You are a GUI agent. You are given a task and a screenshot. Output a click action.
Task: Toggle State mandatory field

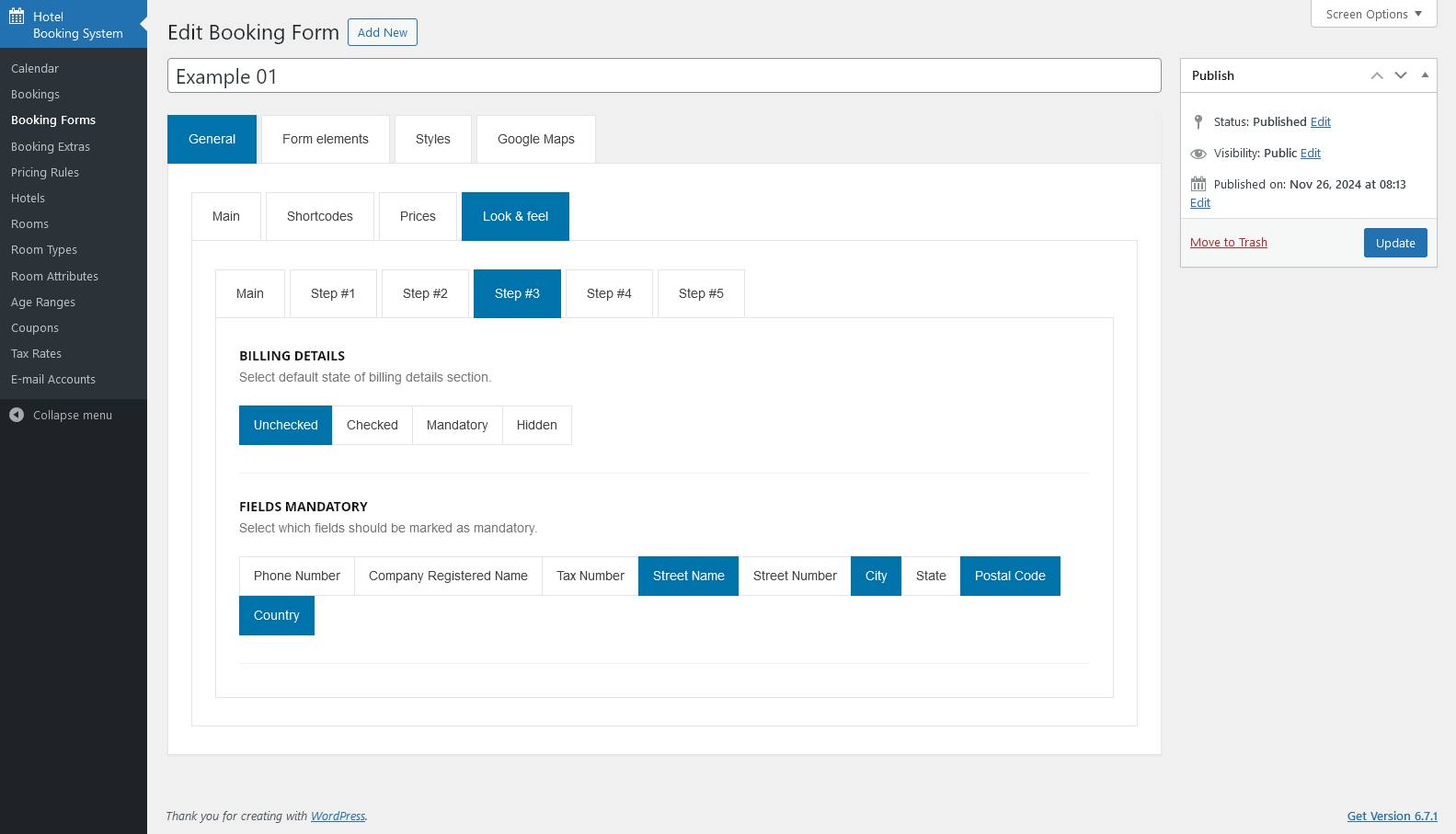pyautogui.click(x=931, y=576)
